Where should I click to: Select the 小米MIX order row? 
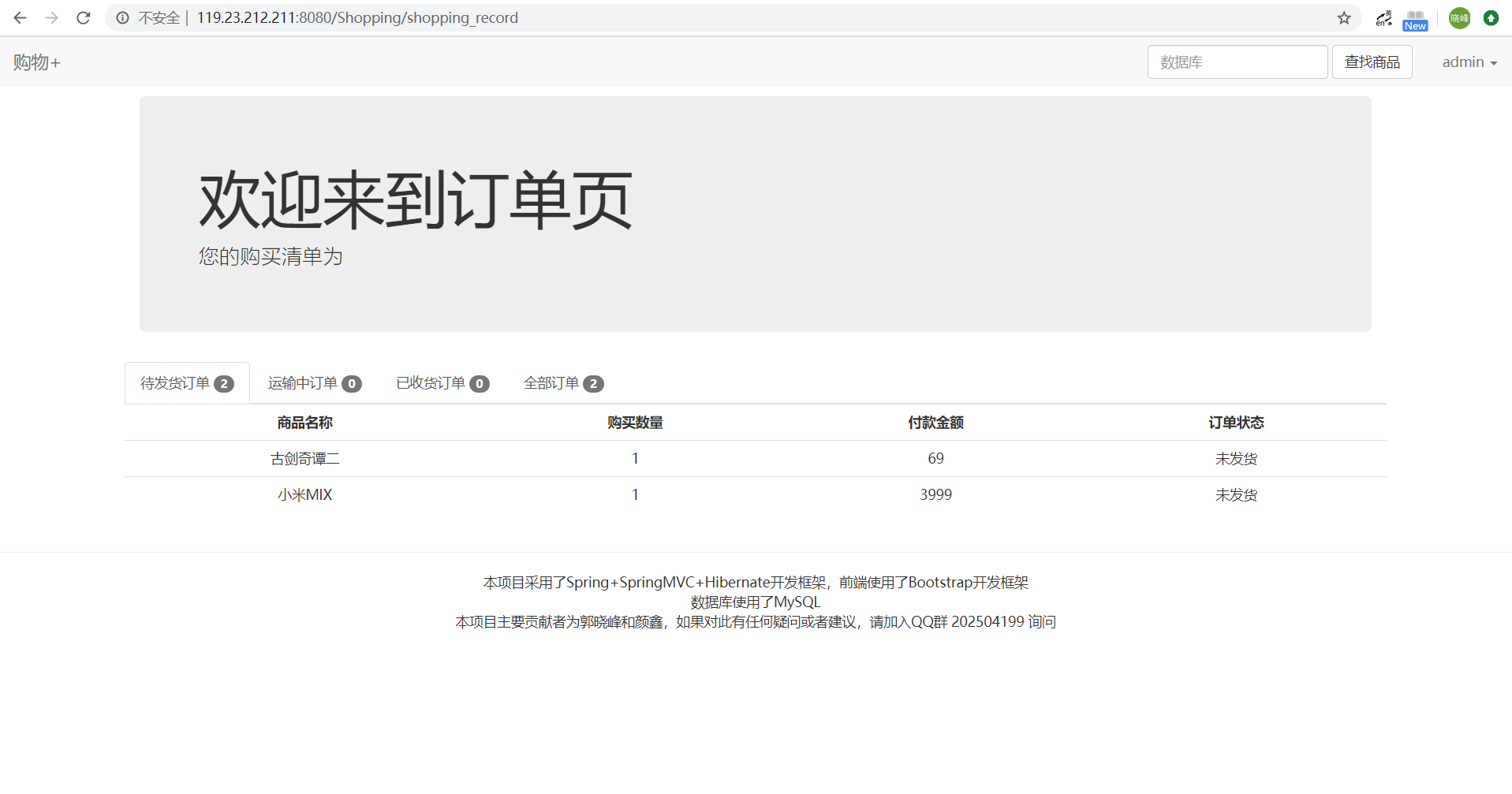(x=304, y=494)
